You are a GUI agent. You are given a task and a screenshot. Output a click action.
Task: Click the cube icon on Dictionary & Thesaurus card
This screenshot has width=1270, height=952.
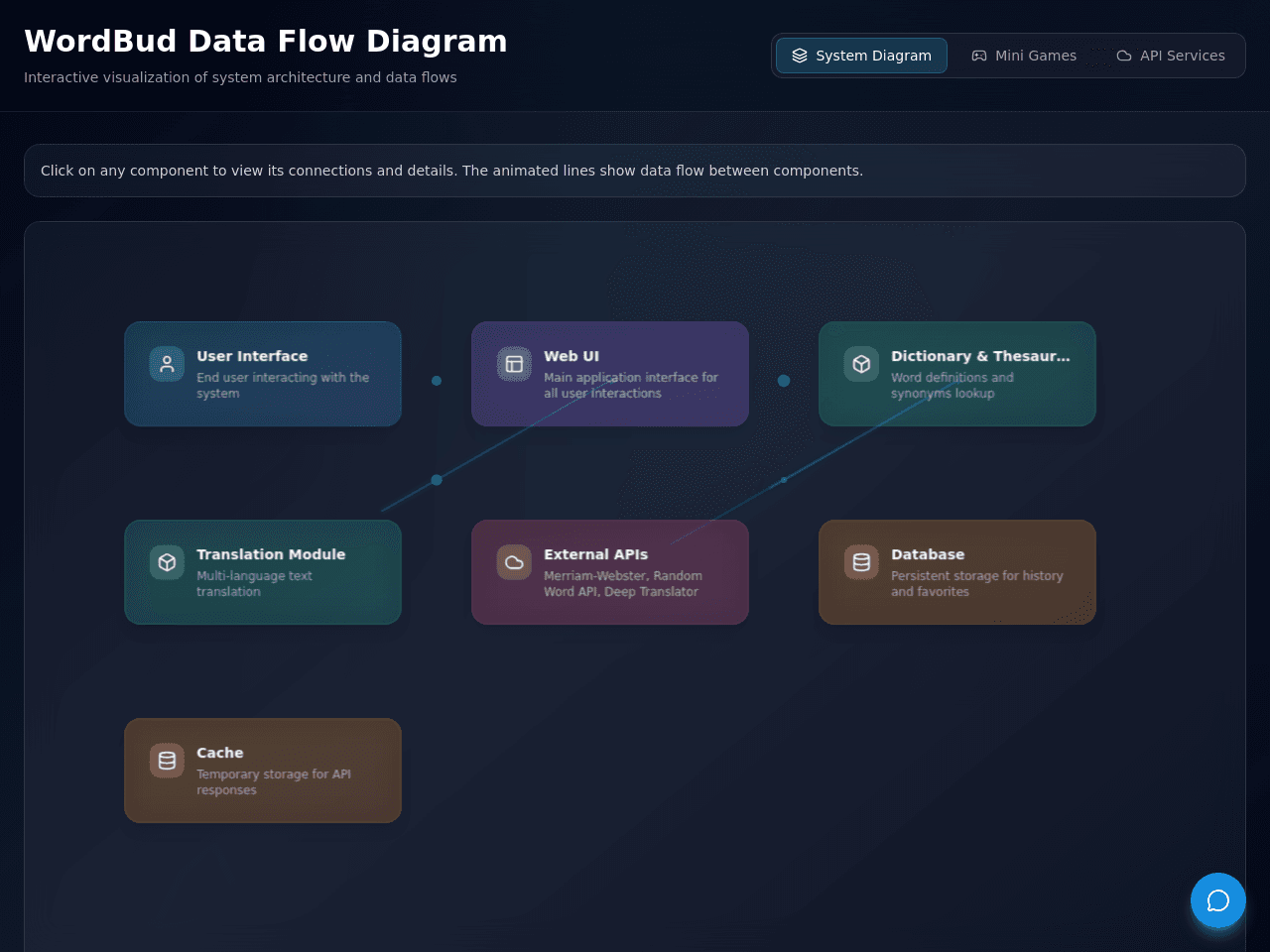[861, 364]
